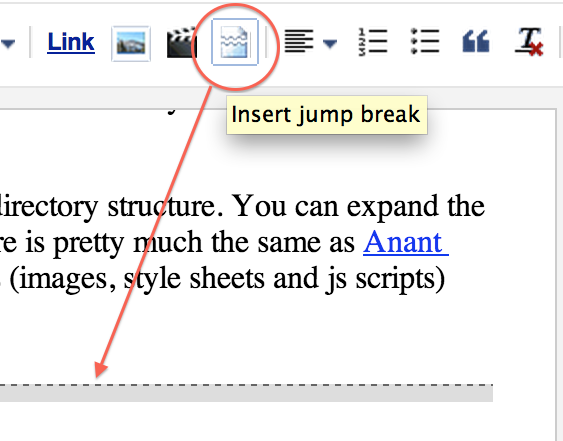Viewport: 563px width, 441px height.
Task: Apply a bullet list
Action: [x=424, y=42]
